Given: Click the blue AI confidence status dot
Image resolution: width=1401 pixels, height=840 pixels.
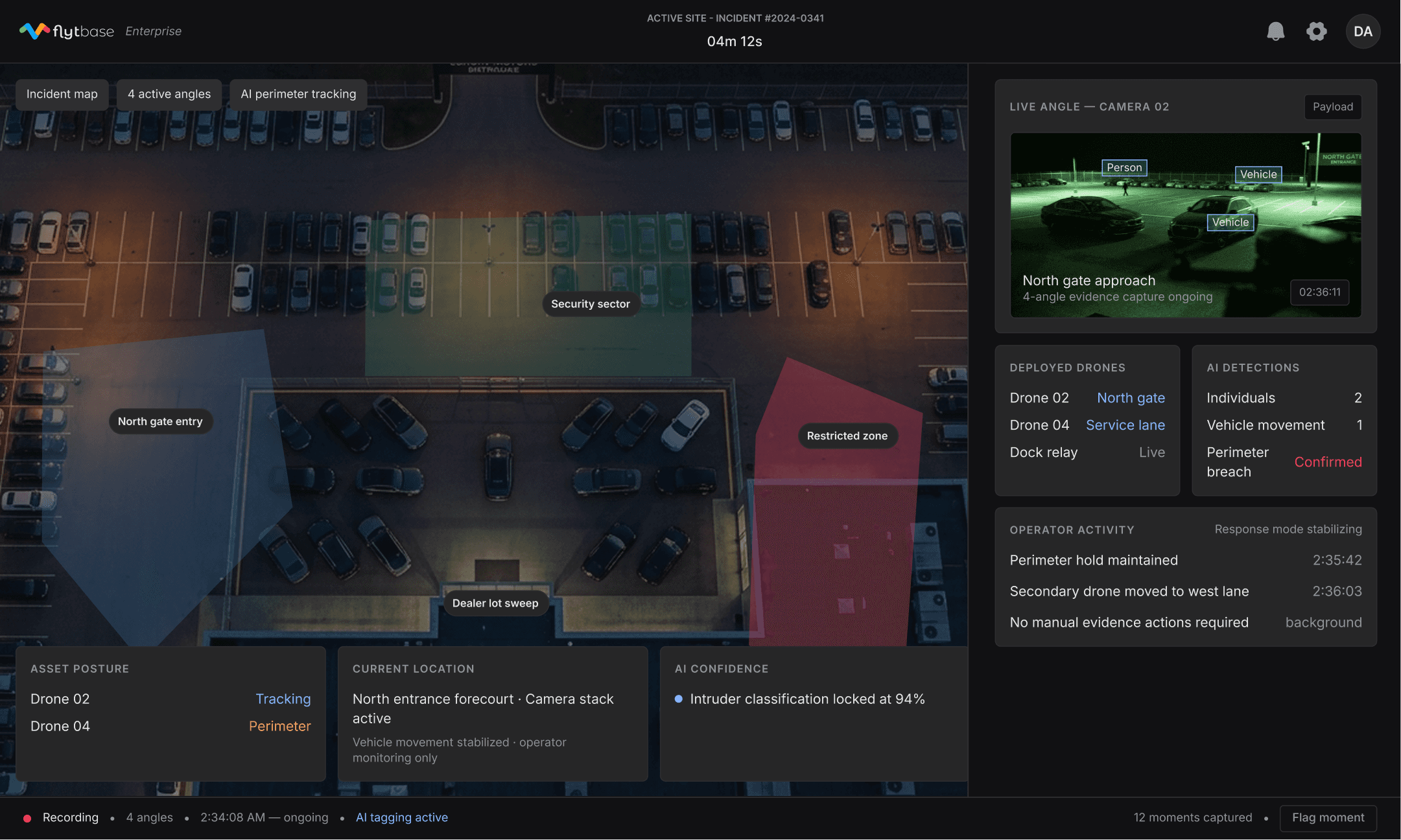Looking at the screenshot, I should tap(678, 699).
